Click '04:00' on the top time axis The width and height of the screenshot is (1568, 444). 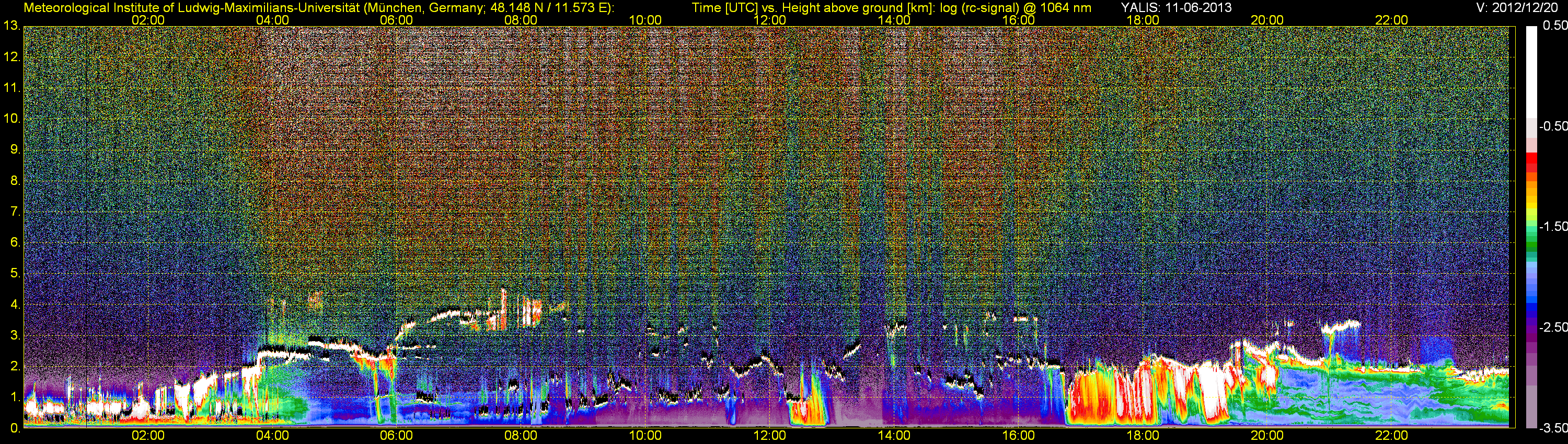[x=272, y=20]
